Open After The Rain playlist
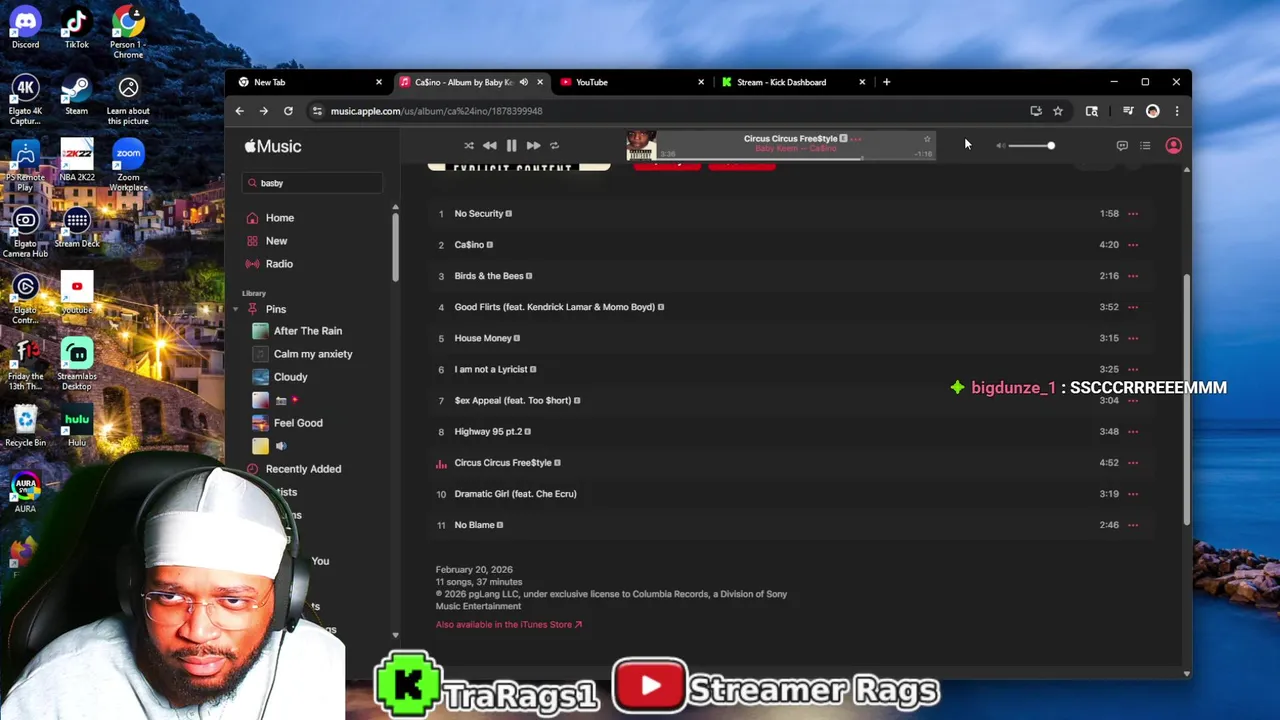 coord(308,331)
